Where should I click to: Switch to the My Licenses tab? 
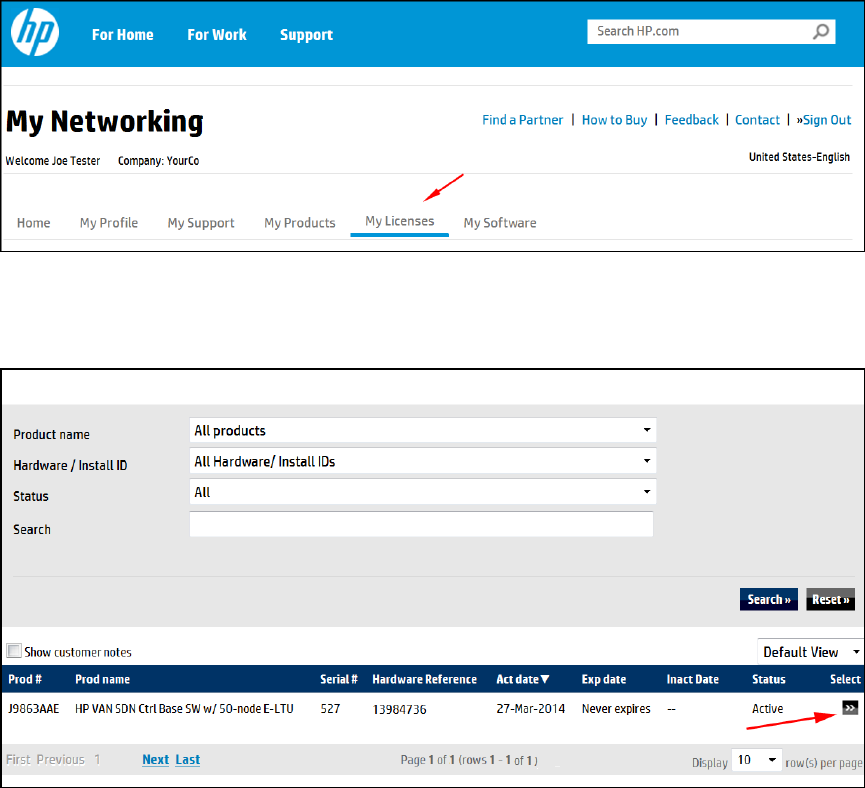click(399, 221)
